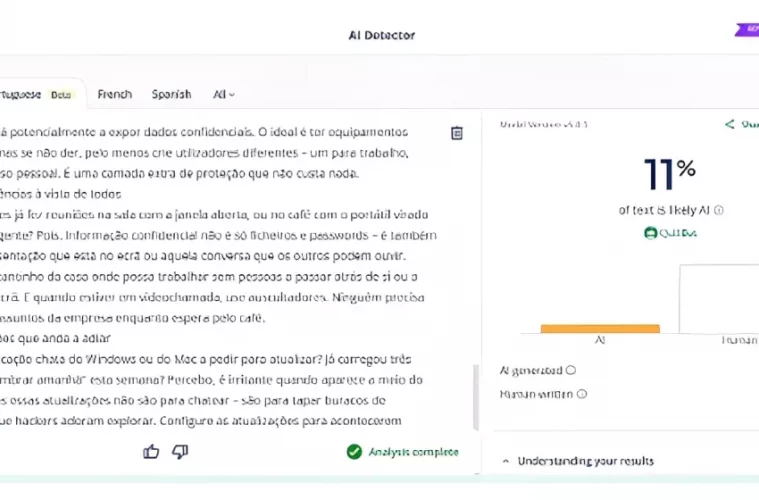This screenshot has height=500, width=759.
Task: Collapse the Understanding your results section
Action: [506, 461]
